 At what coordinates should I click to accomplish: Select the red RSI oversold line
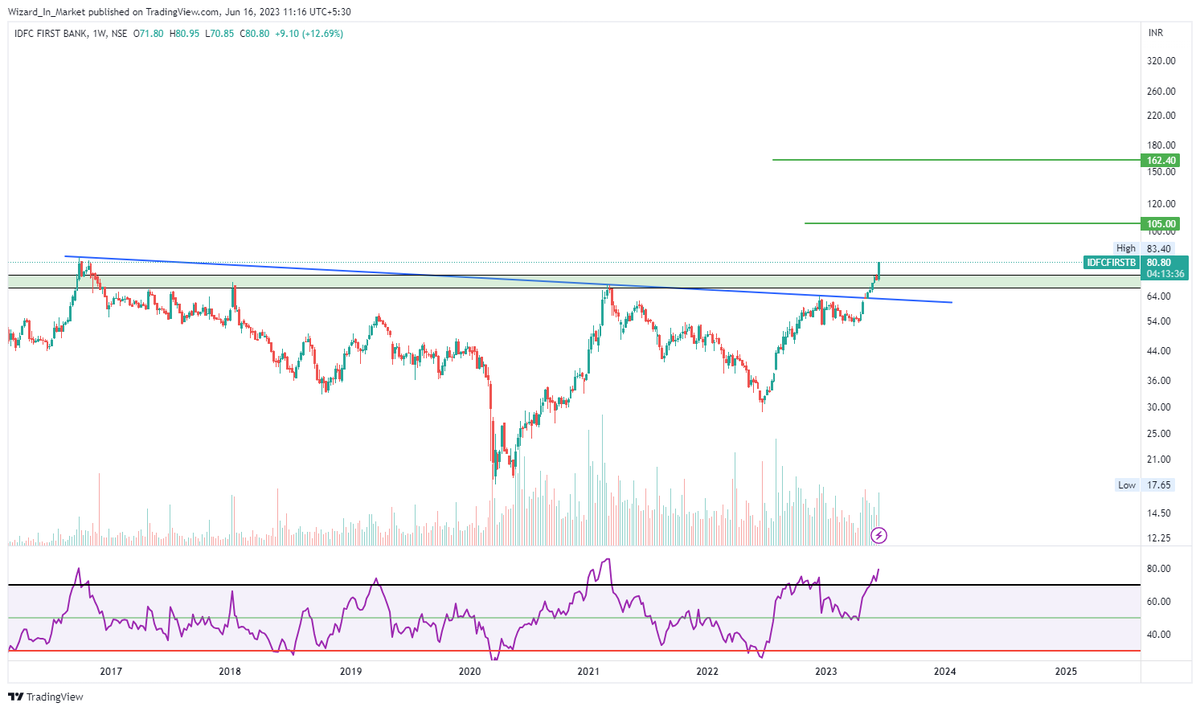(574, 651)
